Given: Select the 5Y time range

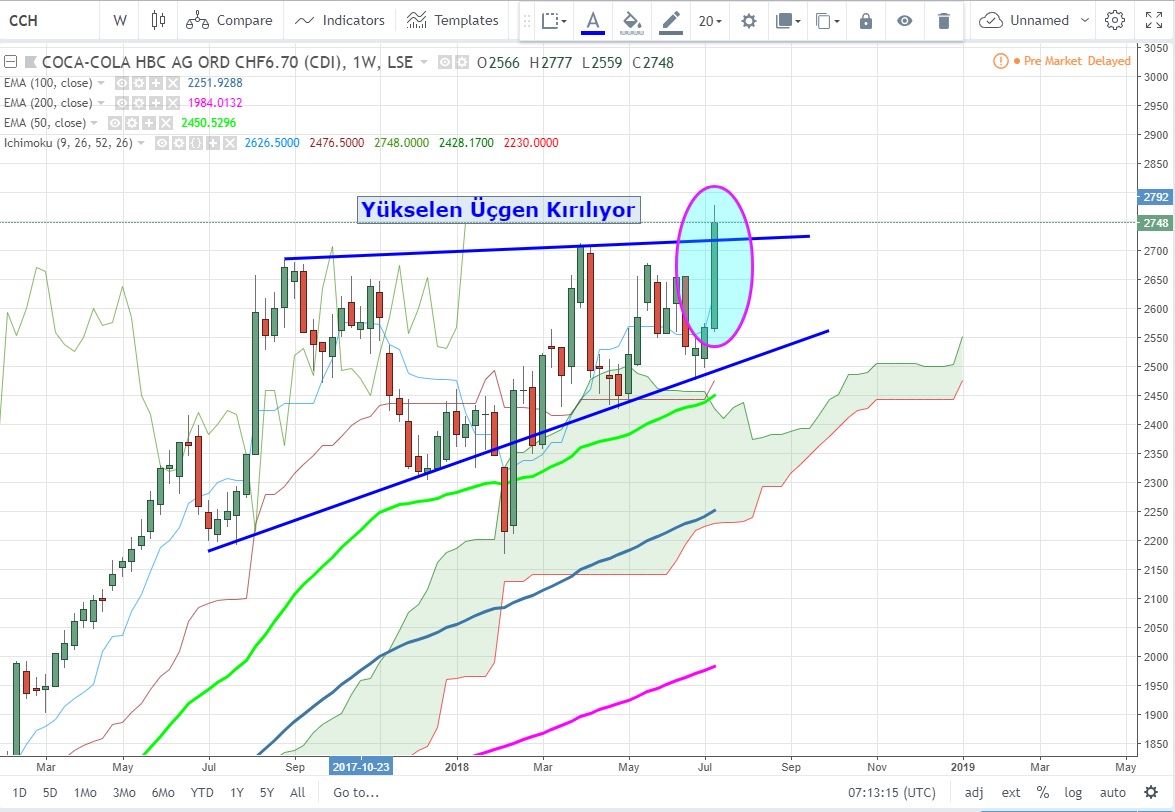Looking at the screenshot, I should [267, 793].
